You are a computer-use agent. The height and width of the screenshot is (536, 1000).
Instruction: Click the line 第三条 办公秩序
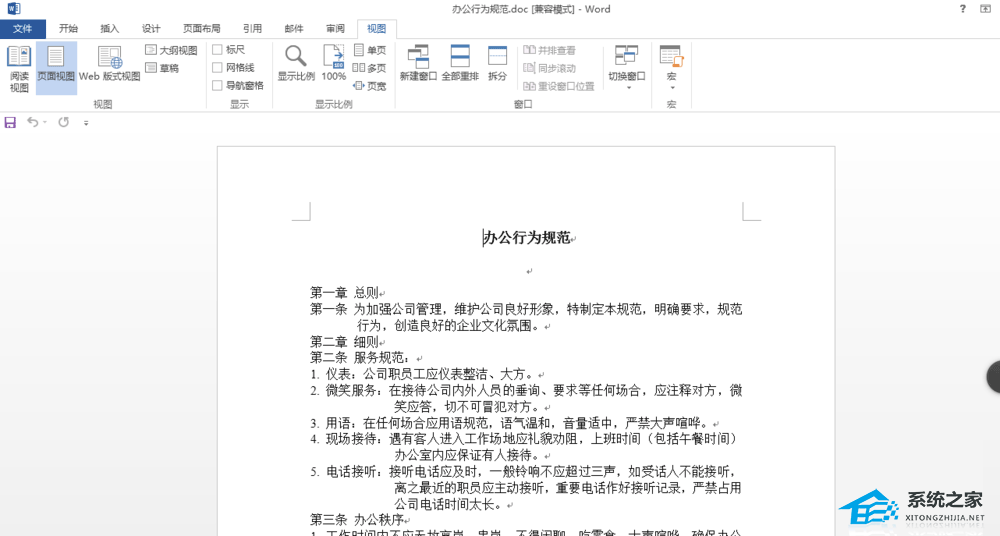tap(357, 520)
